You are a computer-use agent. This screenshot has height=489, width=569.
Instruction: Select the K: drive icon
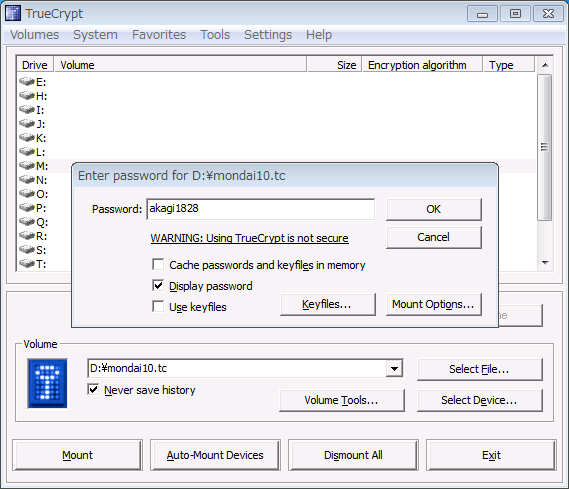click(x=27, y=137)
